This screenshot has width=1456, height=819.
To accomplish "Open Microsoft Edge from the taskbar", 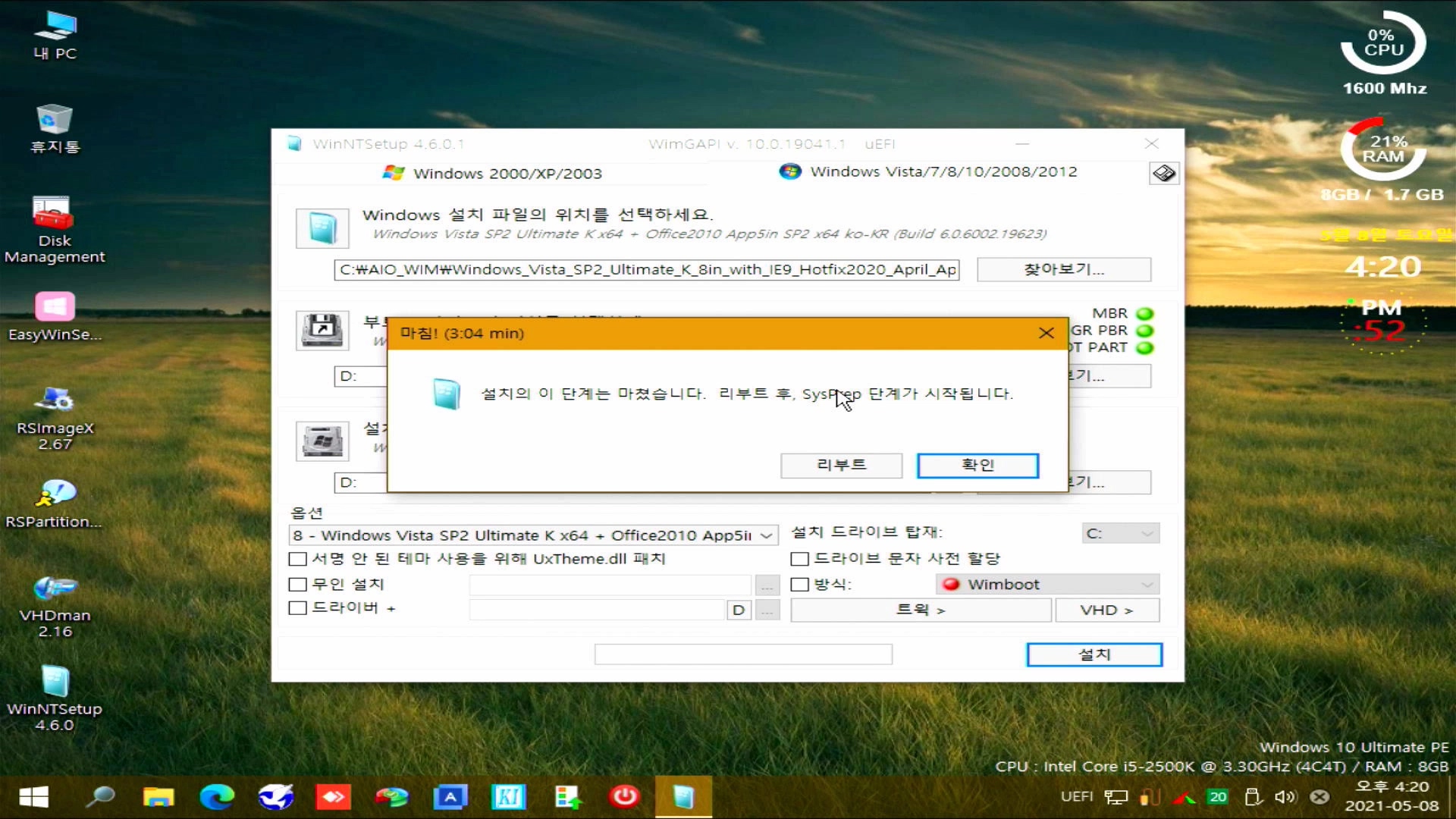I will pyautogui.click(x=217, y=797).
